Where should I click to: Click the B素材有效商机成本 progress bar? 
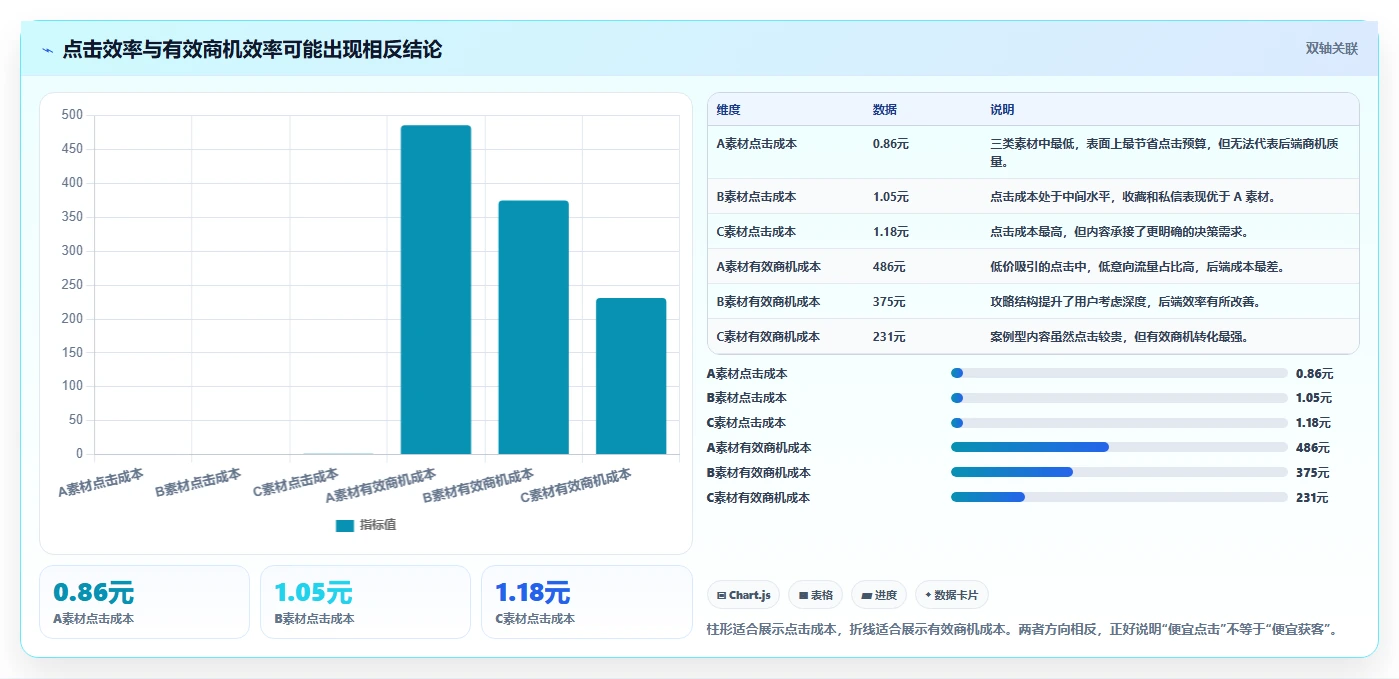[1119, 472]
